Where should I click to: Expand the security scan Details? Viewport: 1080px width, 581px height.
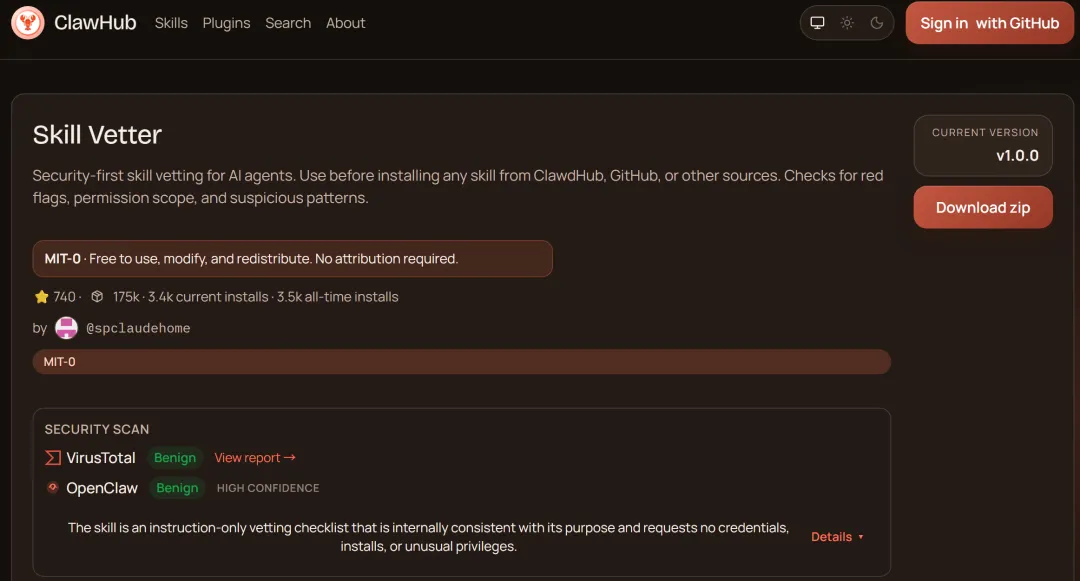[837, 537]
